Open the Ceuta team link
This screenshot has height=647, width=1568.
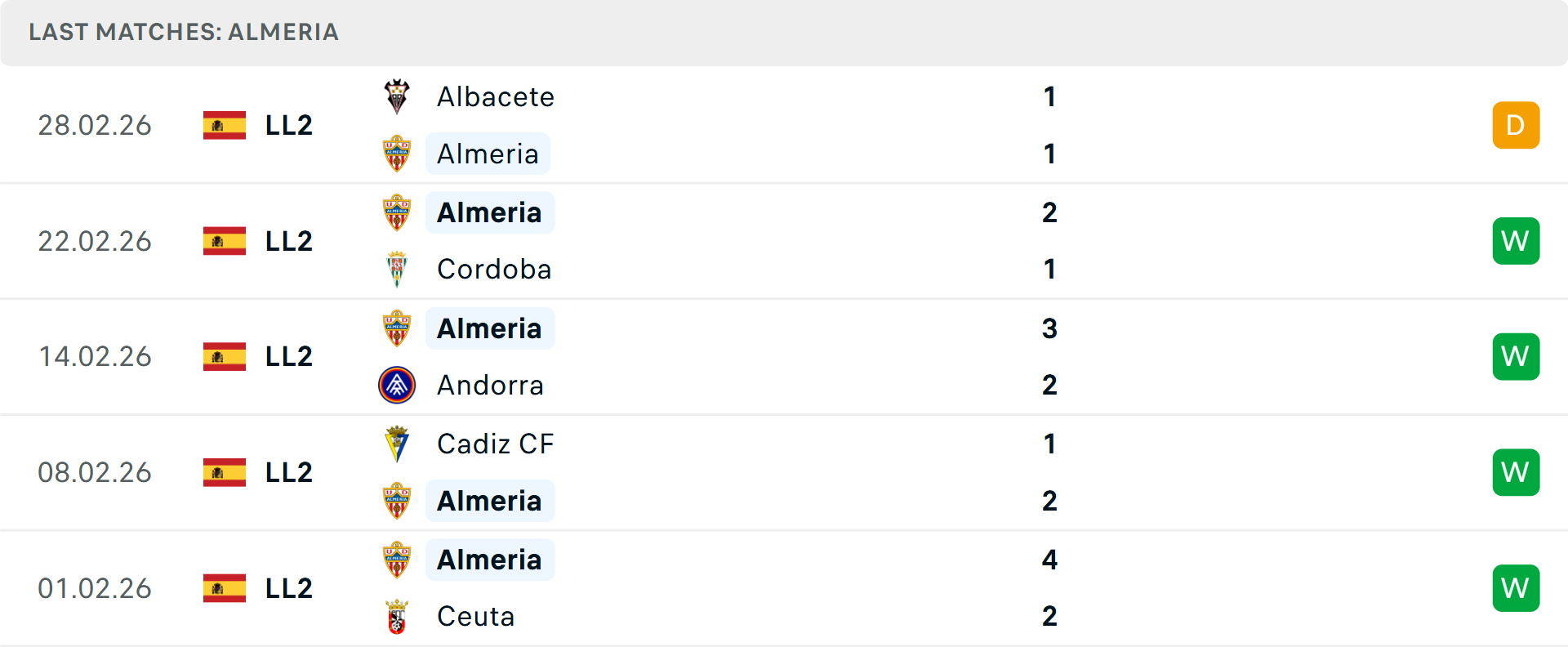pos(475,616)
